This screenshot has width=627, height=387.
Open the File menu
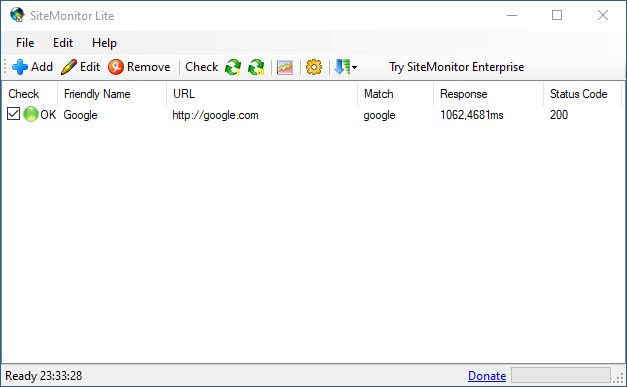[x=25, y=43]
